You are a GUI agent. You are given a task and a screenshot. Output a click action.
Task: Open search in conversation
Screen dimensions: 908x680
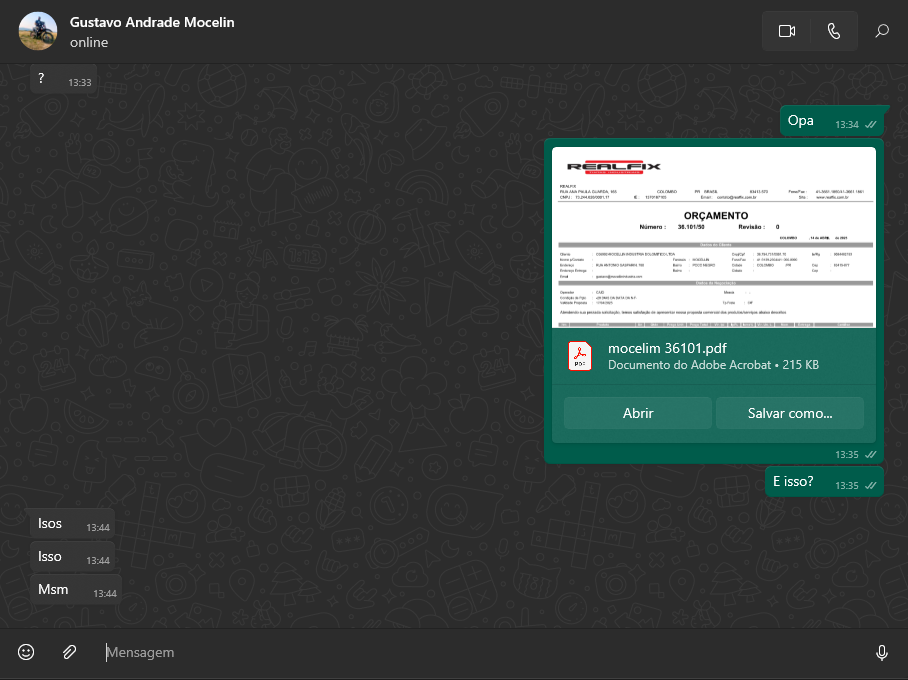pos(882,31)
